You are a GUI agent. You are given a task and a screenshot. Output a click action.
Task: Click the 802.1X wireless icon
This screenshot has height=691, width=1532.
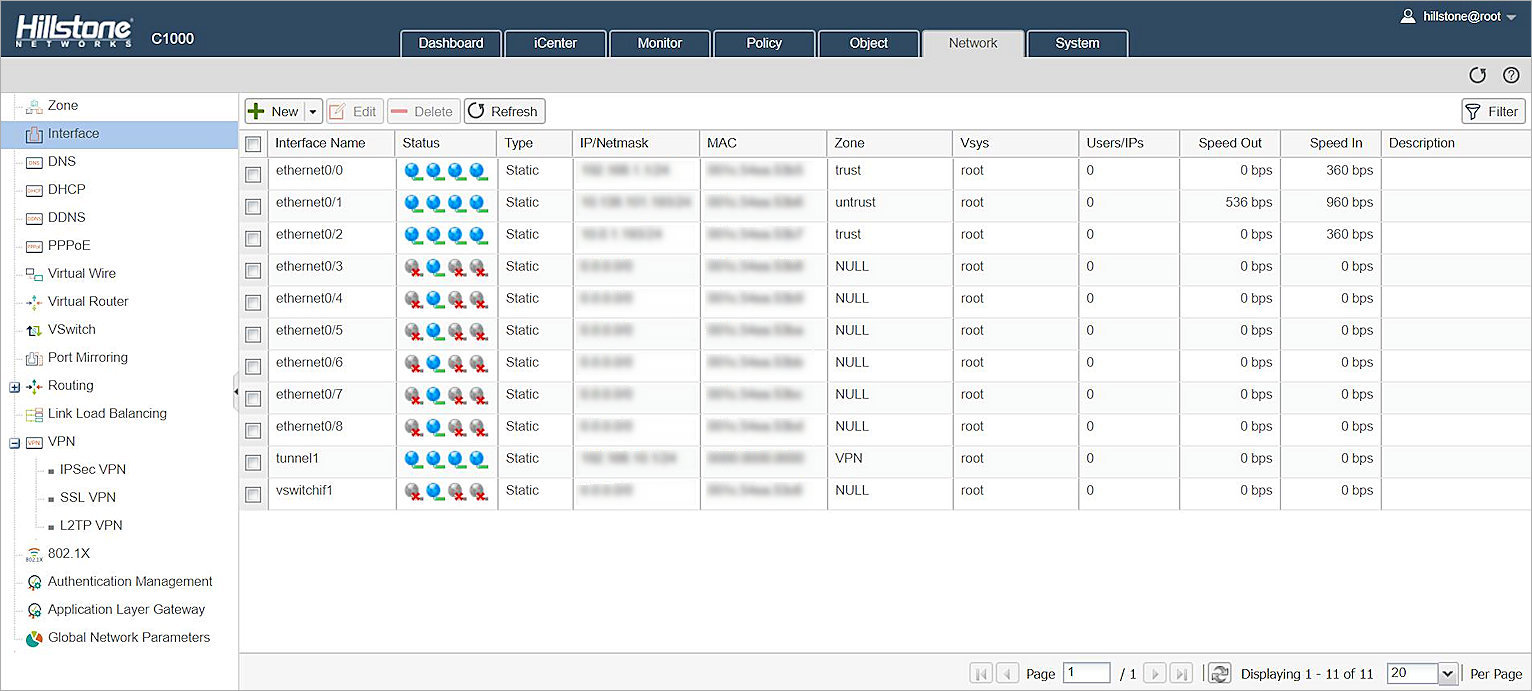(34, 554)
